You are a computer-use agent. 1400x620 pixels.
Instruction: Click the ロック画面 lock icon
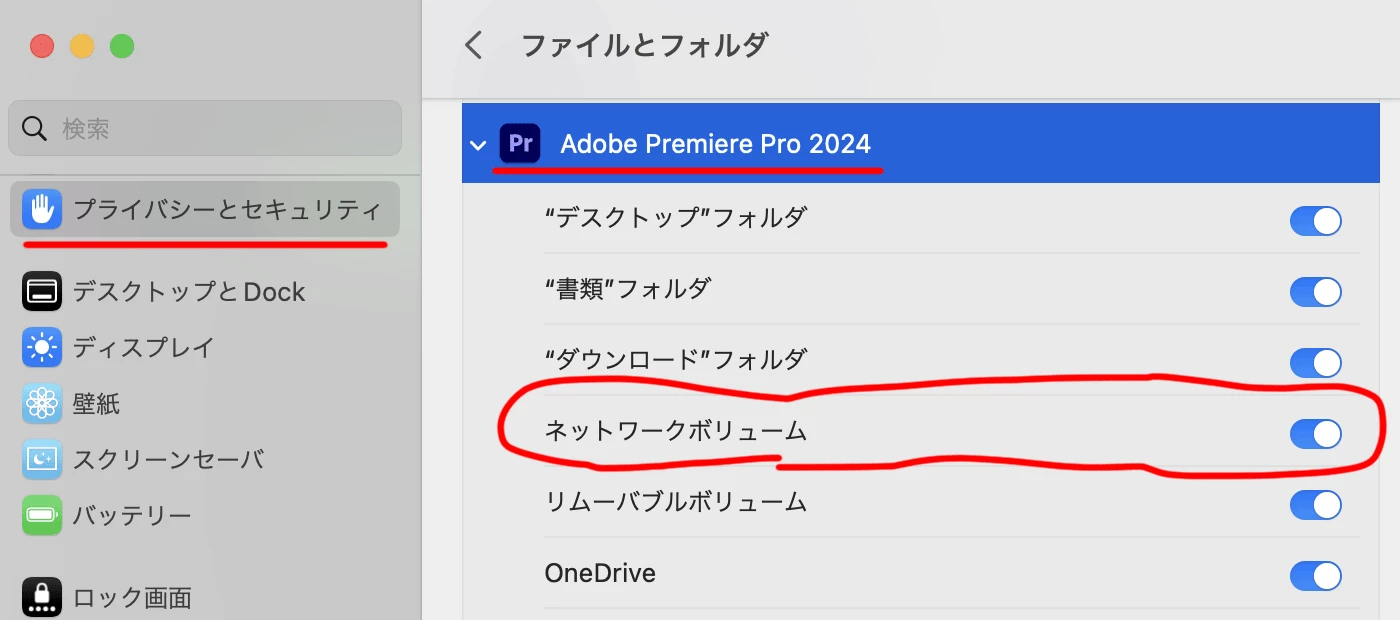tap(42, 598)
